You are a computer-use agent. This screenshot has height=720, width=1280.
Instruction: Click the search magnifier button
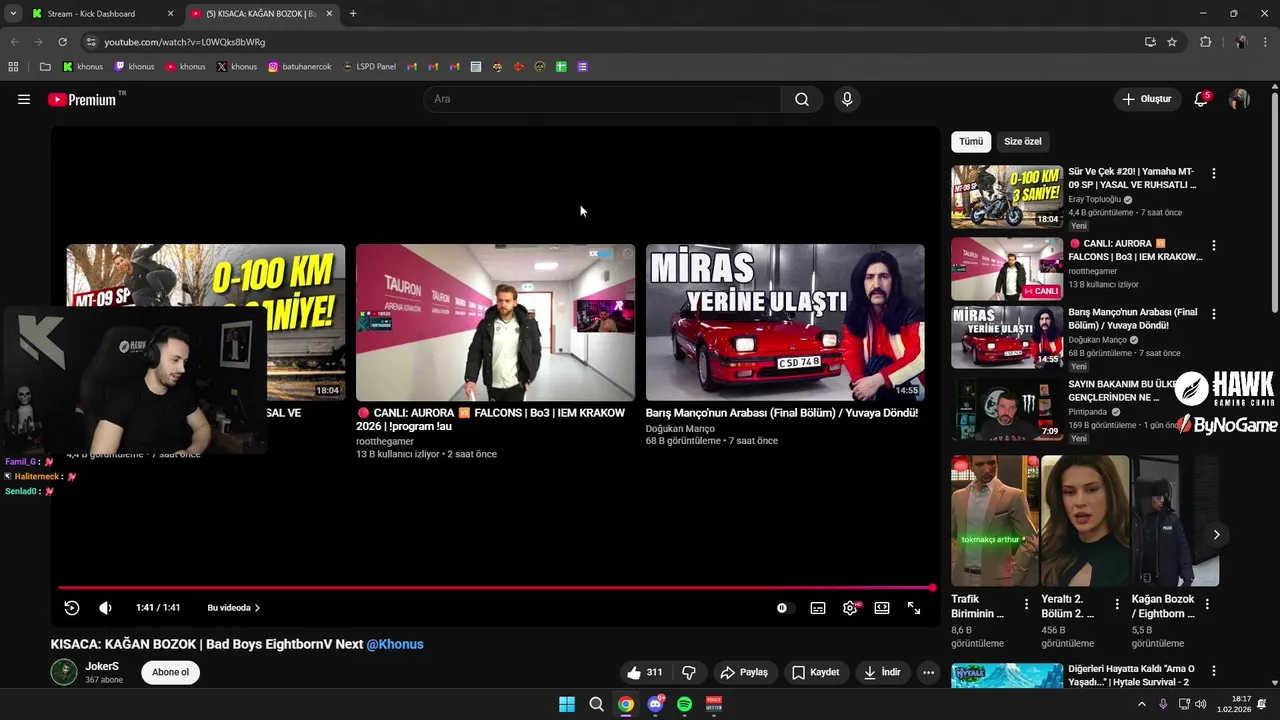pos(802,99)
